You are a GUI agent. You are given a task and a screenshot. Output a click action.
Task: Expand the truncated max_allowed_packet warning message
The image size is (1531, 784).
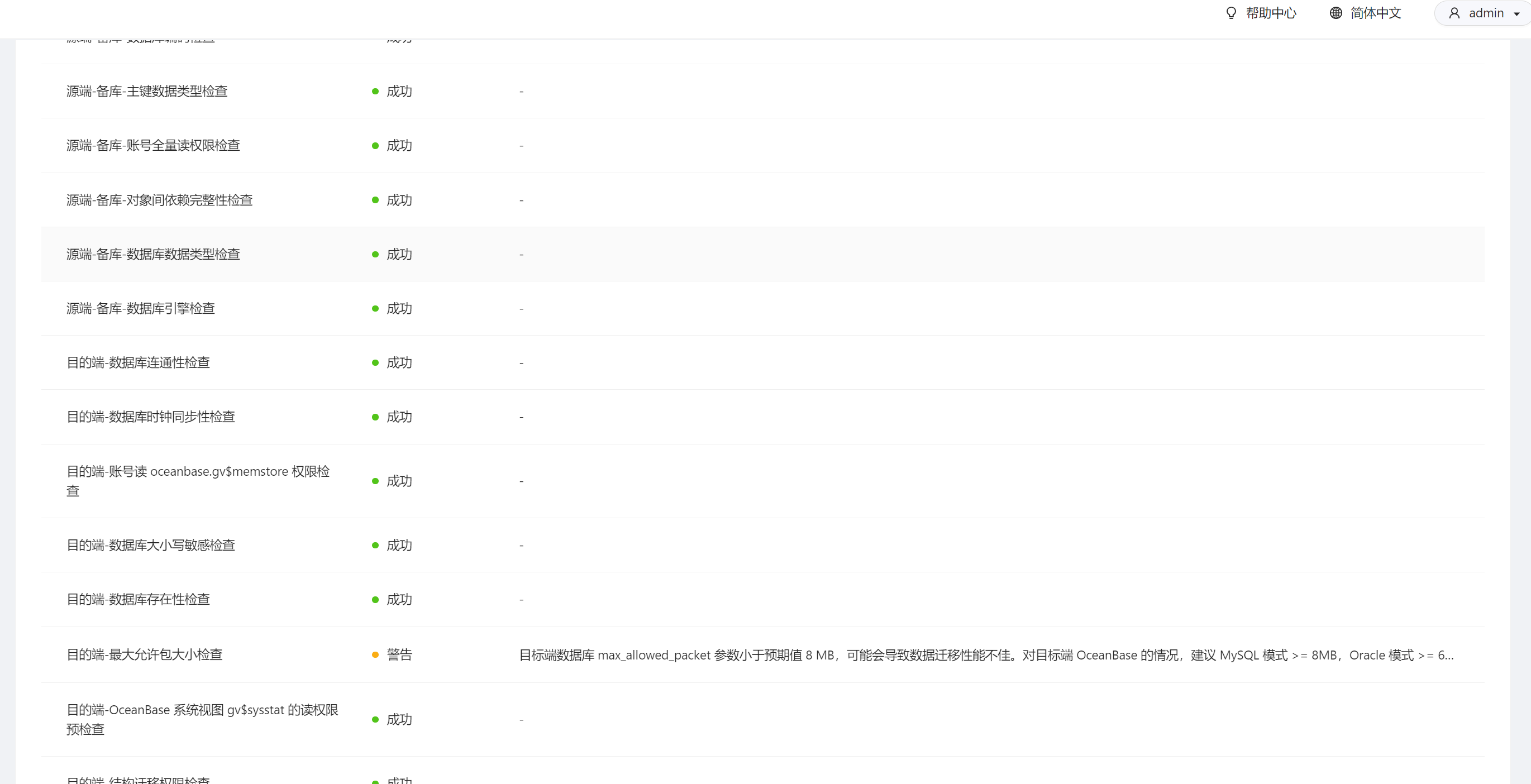coord(986,655)
